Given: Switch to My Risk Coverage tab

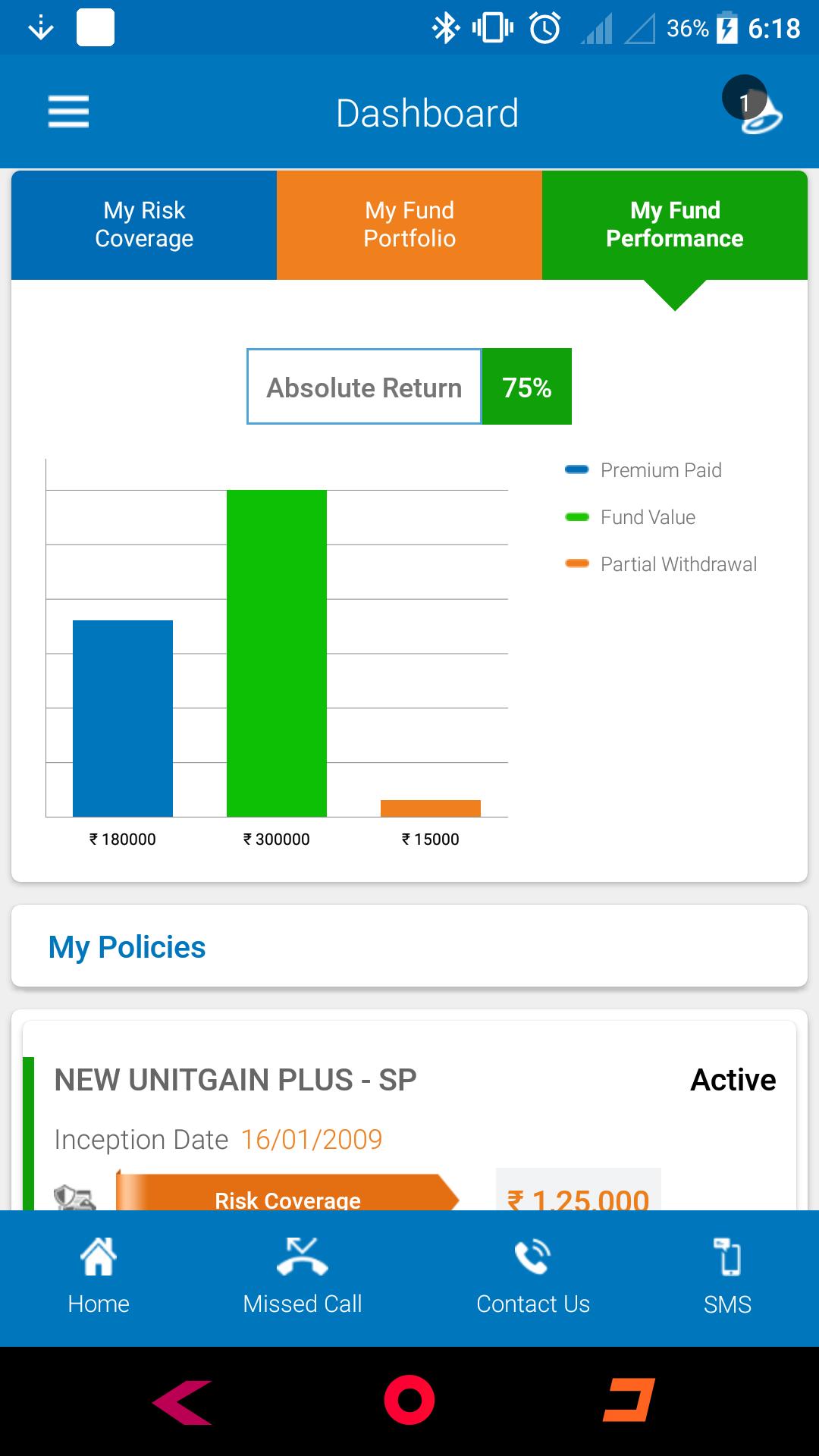Looking at the screenshot, I should (144, 224).
